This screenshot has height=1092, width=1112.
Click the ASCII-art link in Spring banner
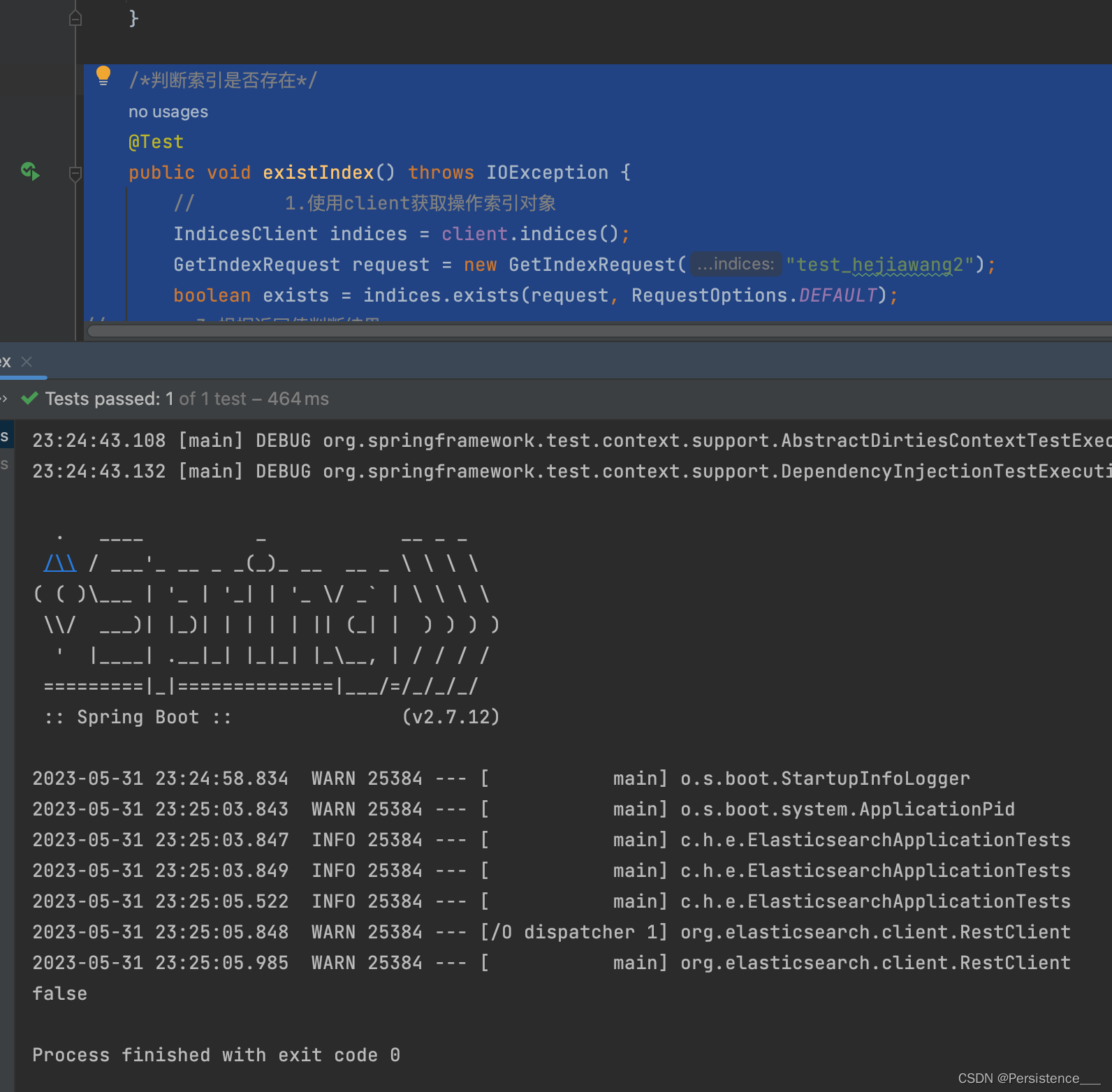[x=60, y=563]
